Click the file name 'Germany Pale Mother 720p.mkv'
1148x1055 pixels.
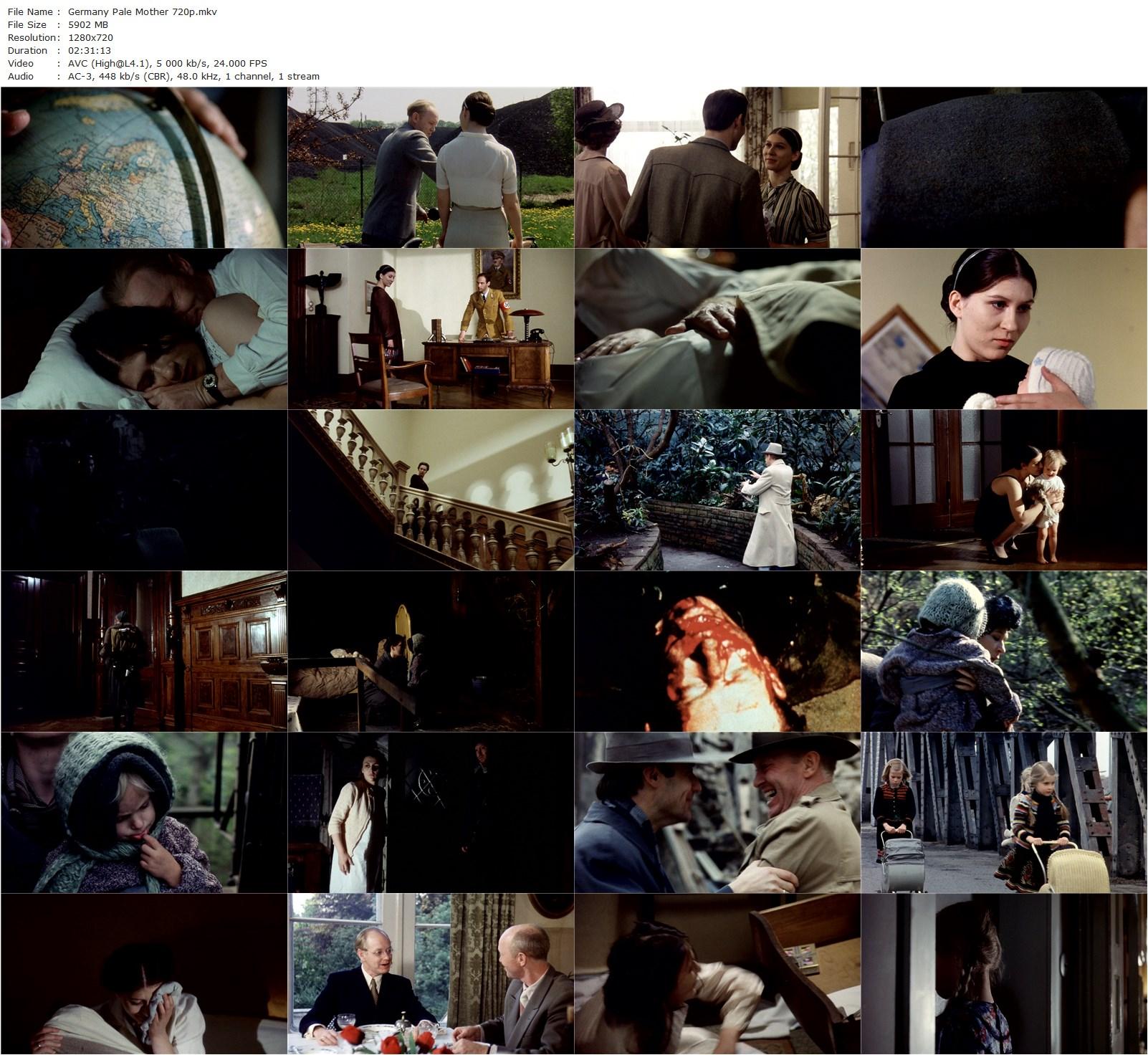coord(142,11)
